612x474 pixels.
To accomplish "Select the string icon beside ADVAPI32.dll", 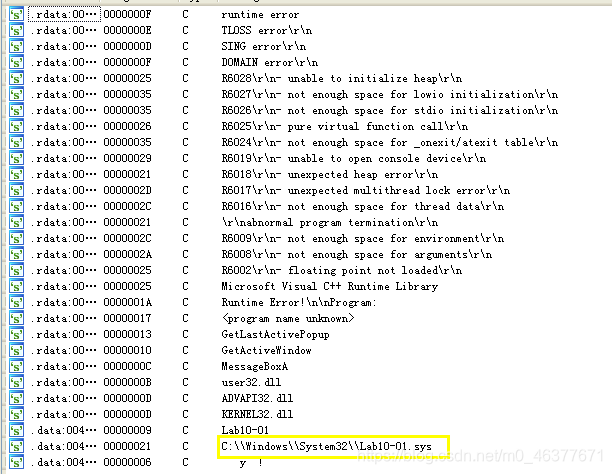I will click(16, 399).
